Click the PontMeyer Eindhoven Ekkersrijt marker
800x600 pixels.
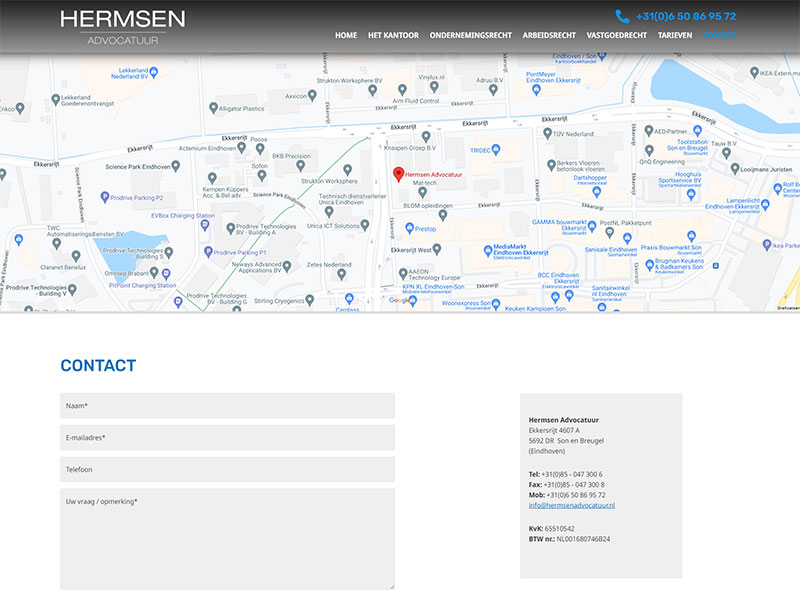click(536, 90)
